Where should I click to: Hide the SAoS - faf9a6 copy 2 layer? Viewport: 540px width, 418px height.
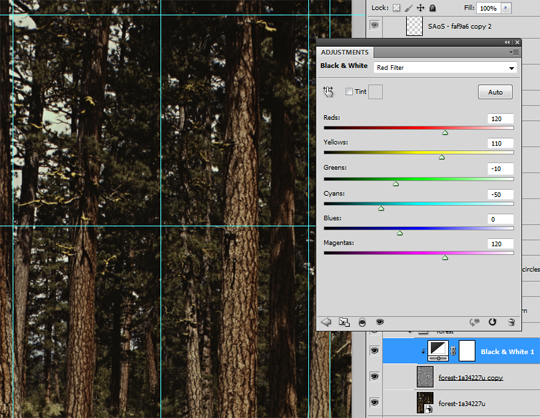pos(374,25)
